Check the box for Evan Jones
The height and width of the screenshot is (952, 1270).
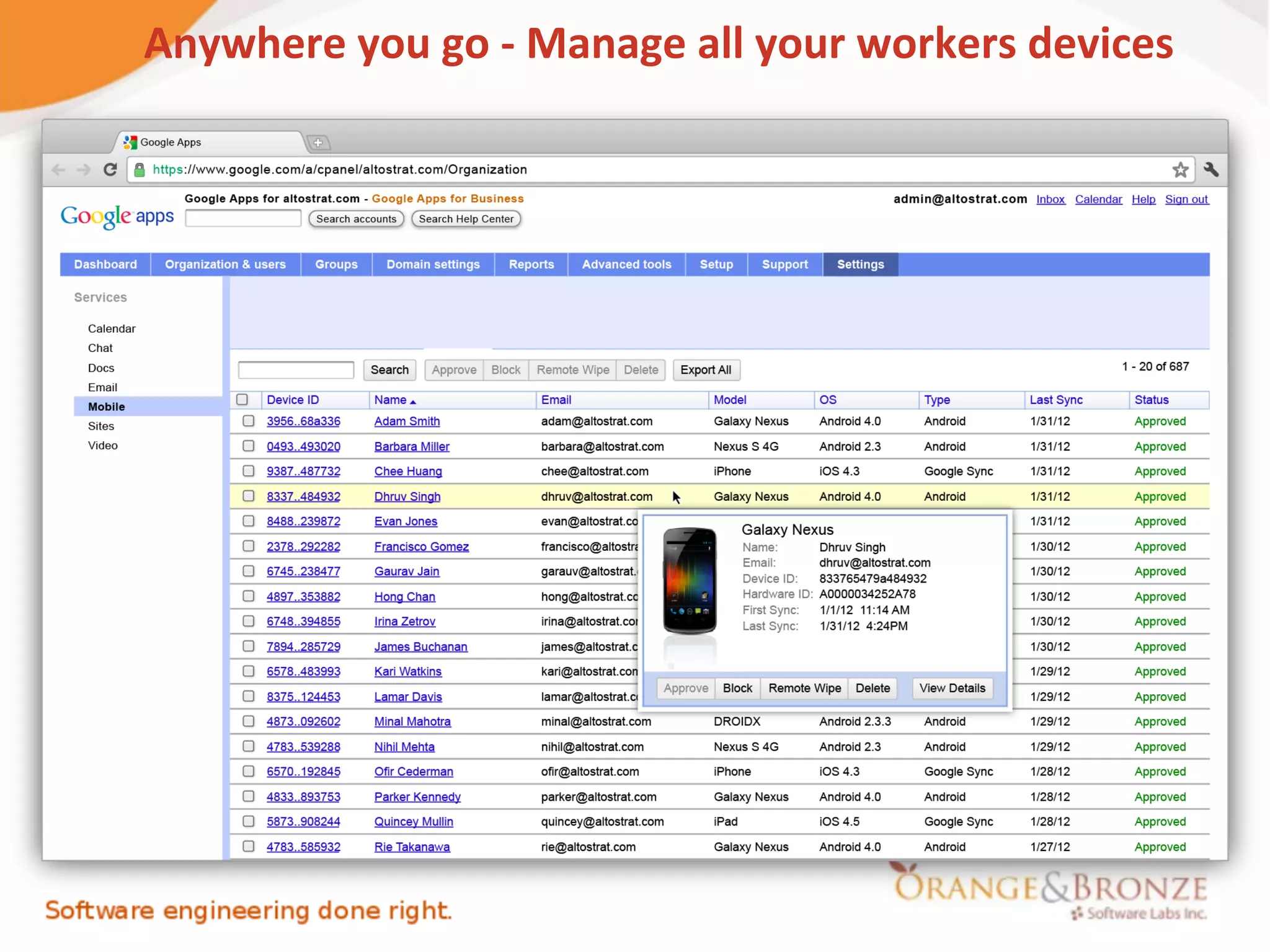[x=249, y=521]
